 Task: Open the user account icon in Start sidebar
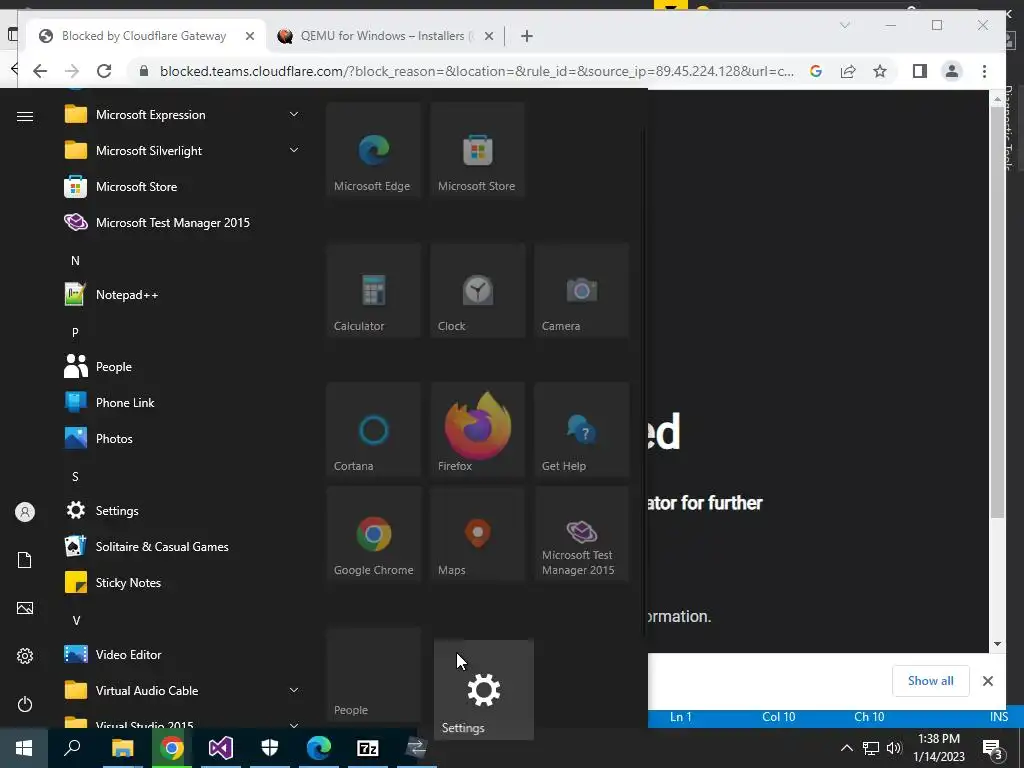click(25, 512)
